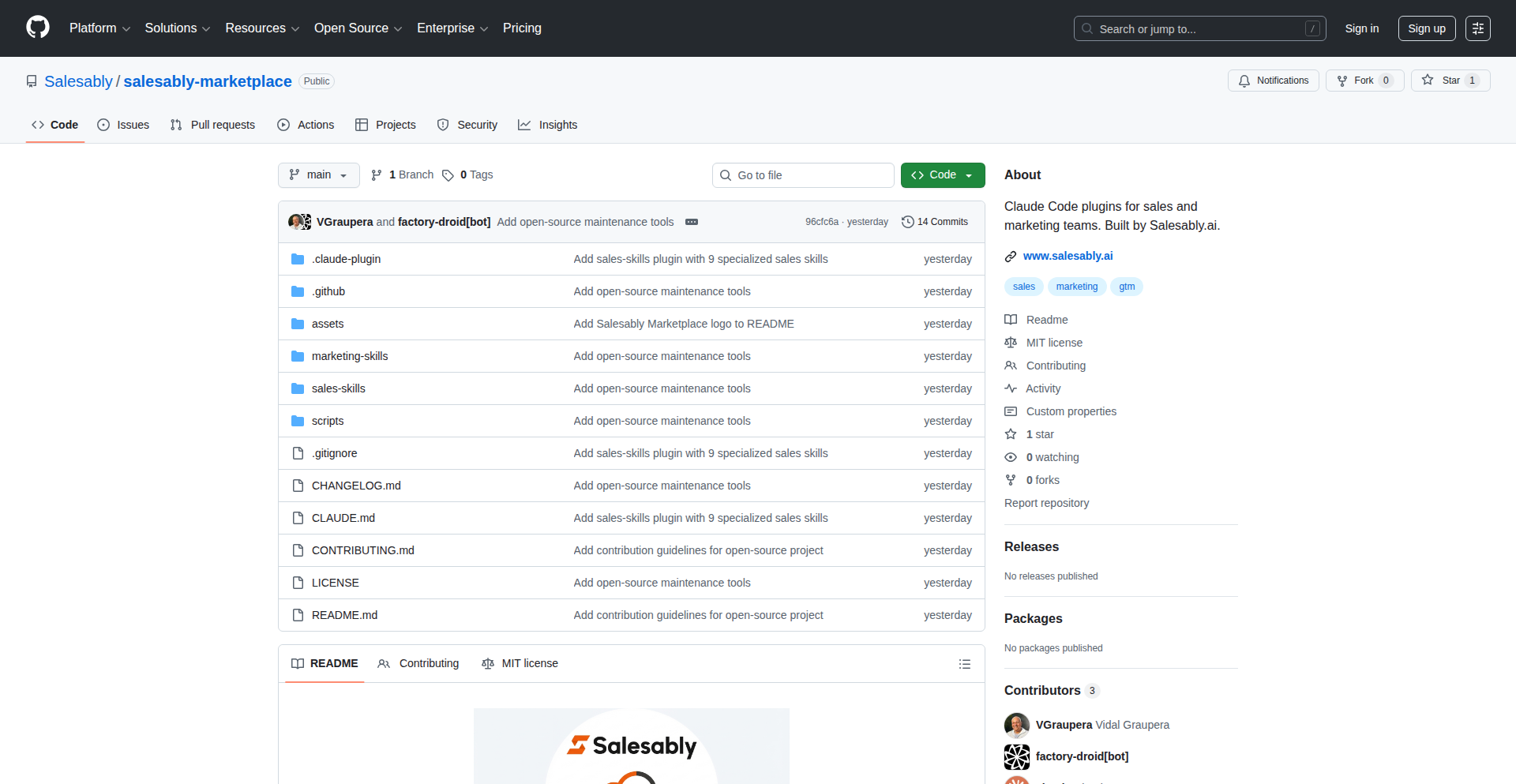Click the folder icon beside assets
1516x784 pixels.
[298, 324]
